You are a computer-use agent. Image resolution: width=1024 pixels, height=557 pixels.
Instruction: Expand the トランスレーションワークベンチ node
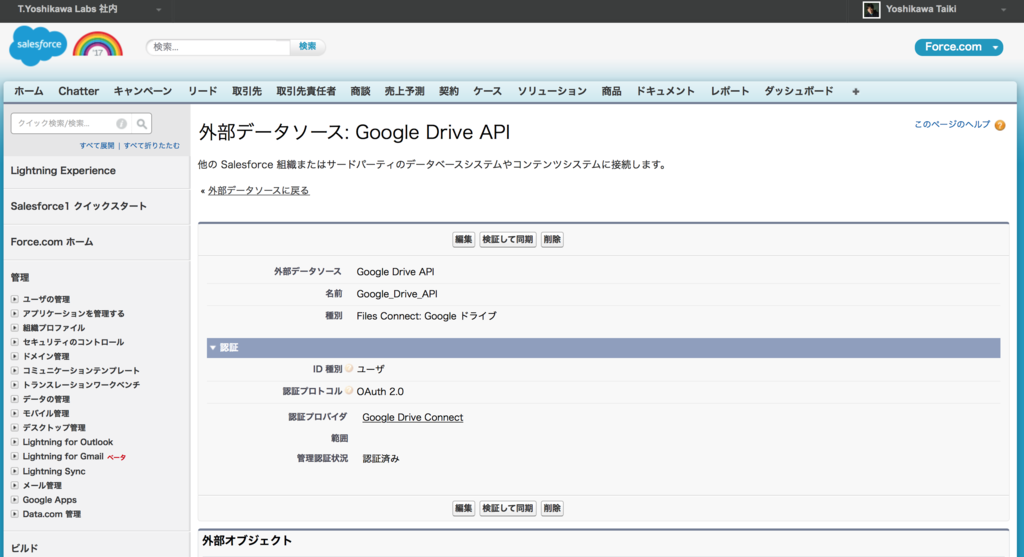pos(14,385)
